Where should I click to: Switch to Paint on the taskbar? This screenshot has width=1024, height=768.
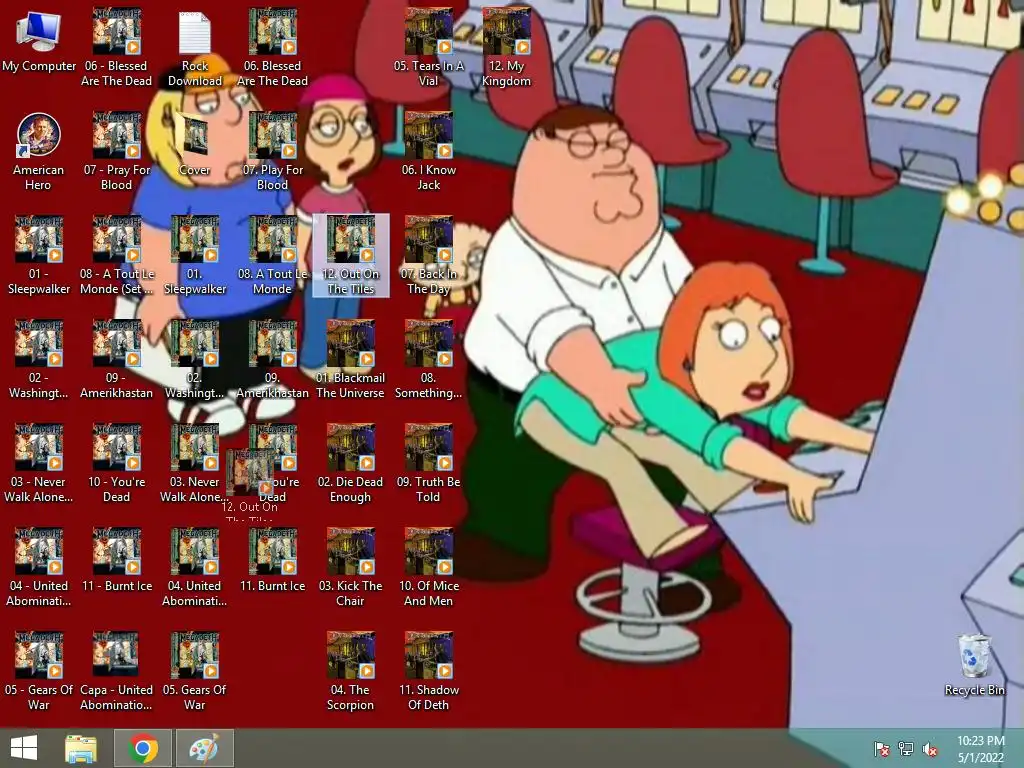[204, 748]
